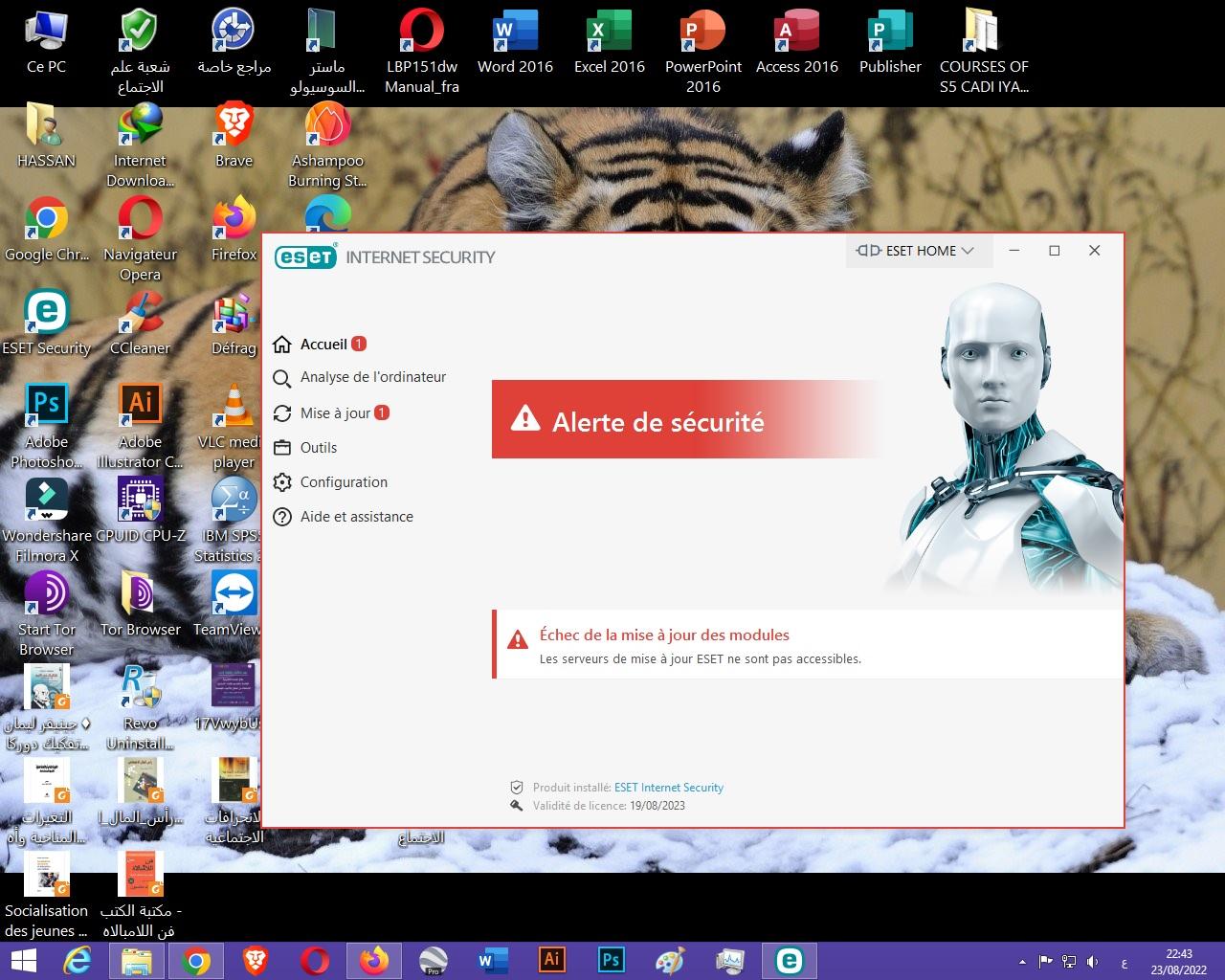Open ESET Security desktop shortcut
Screen dimensions: 1225x980
pyautogui.click(x=46, y=323)
